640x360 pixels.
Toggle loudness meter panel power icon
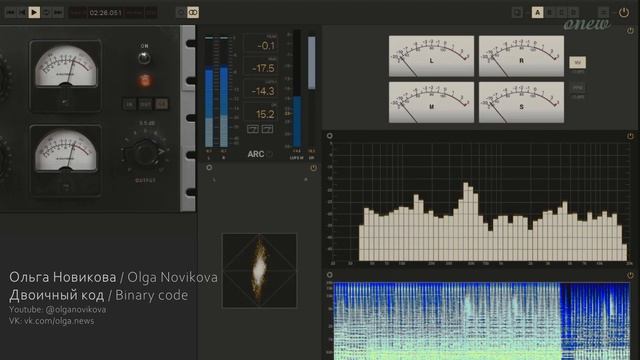[313, 168]
